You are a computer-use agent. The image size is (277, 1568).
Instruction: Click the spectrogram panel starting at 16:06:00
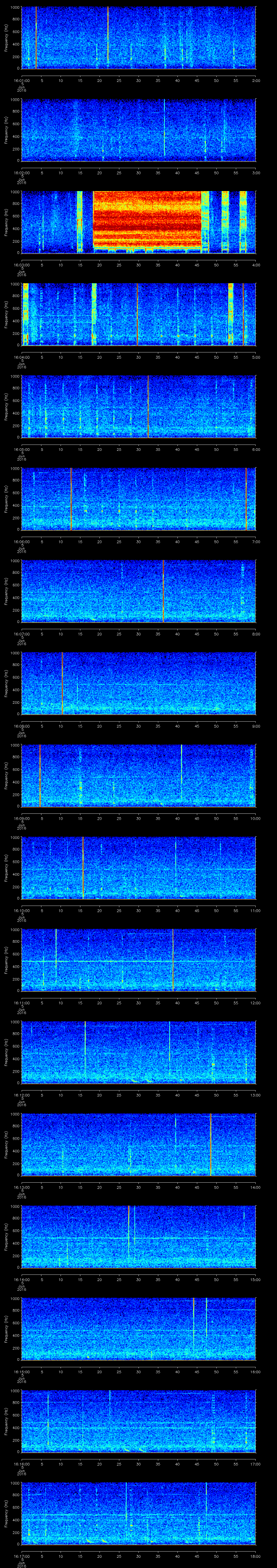point(138,499)
